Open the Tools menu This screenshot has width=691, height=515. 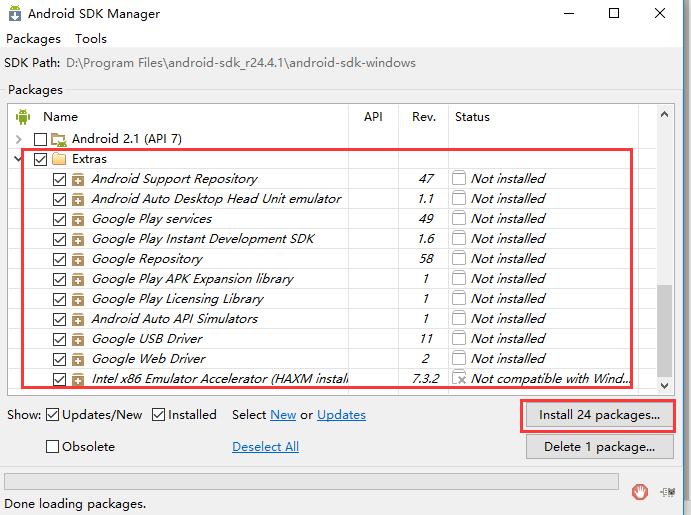tap(91, 39)
